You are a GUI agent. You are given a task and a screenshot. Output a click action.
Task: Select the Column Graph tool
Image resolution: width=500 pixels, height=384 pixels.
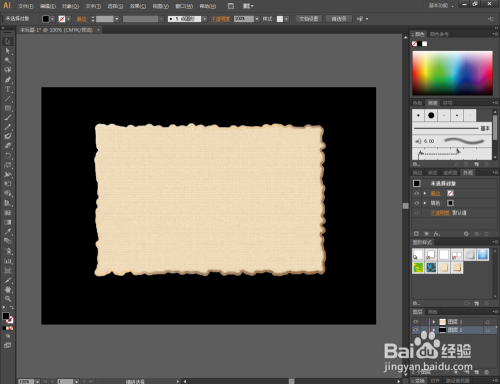8,261
